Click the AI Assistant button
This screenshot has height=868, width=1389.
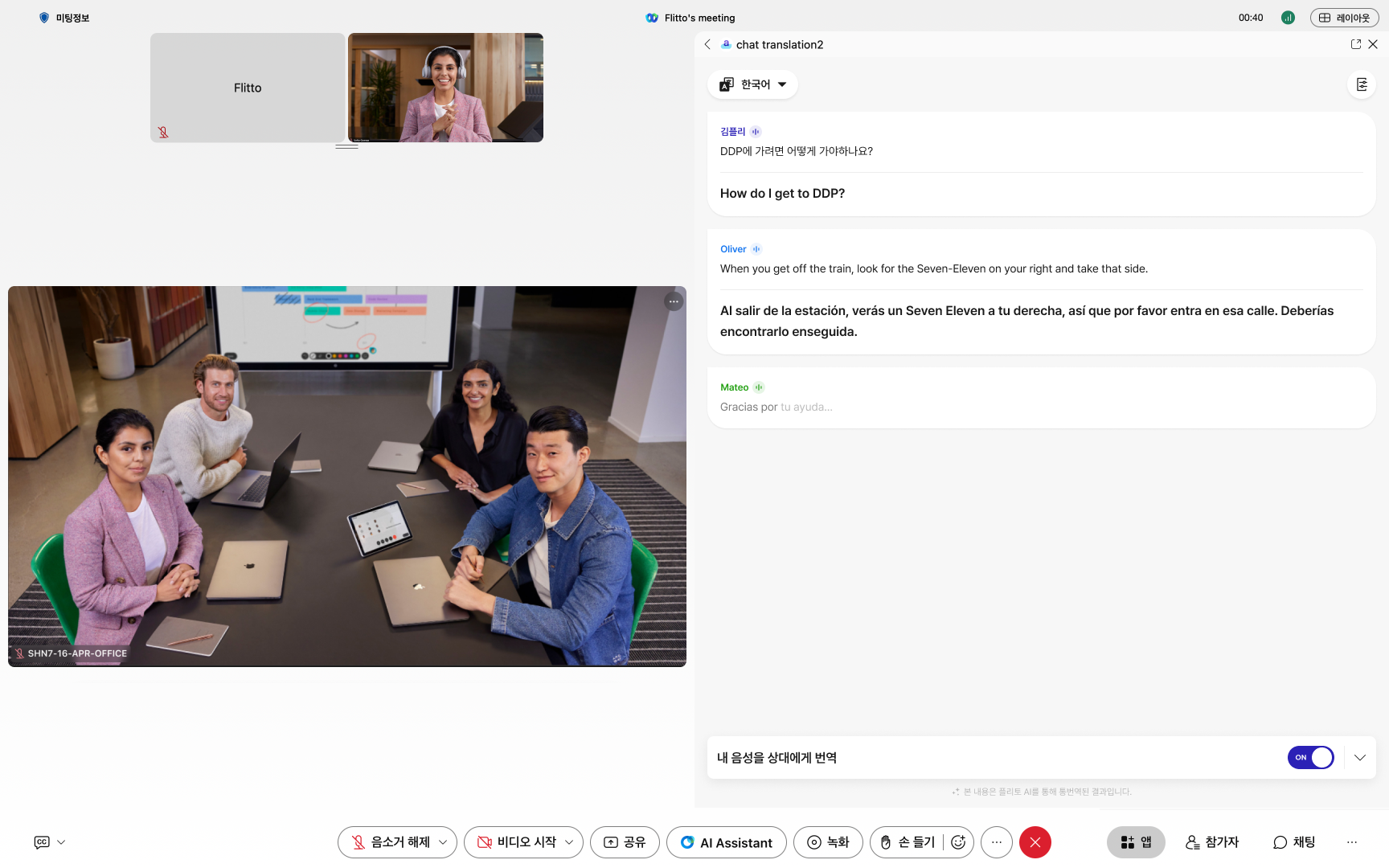pyautogui.click(x=726, y=842)
